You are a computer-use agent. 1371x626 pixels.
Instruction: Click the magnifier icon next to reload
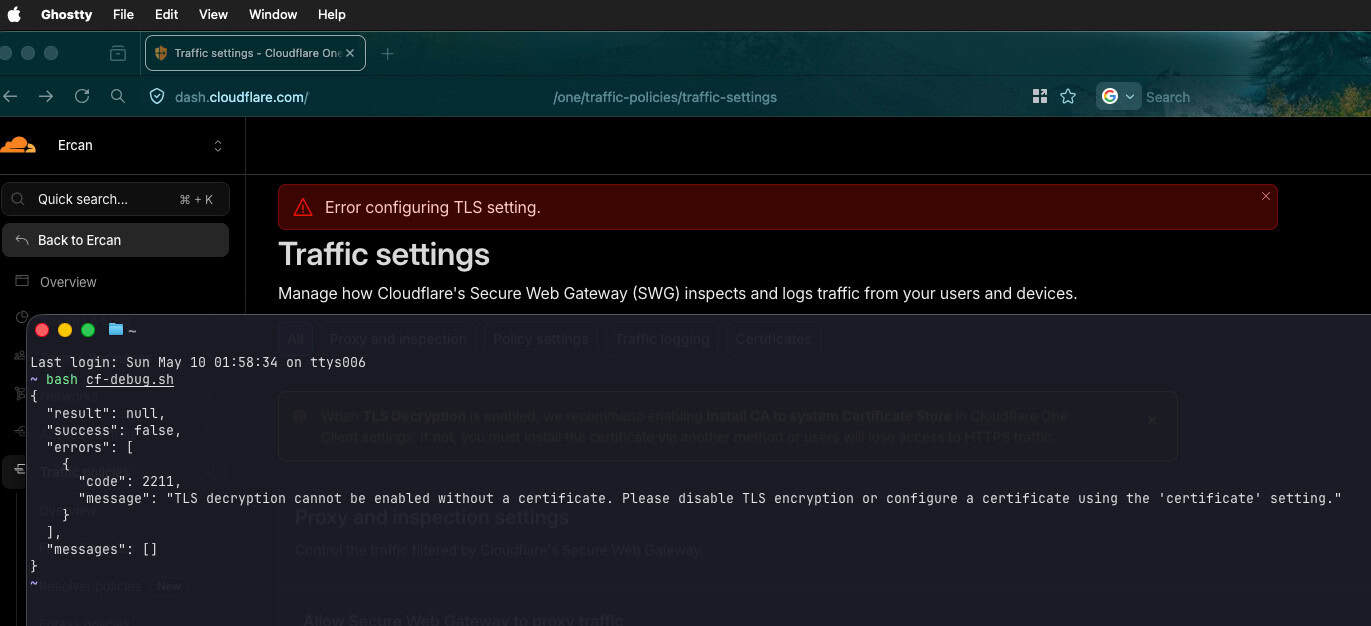(118, 96)
